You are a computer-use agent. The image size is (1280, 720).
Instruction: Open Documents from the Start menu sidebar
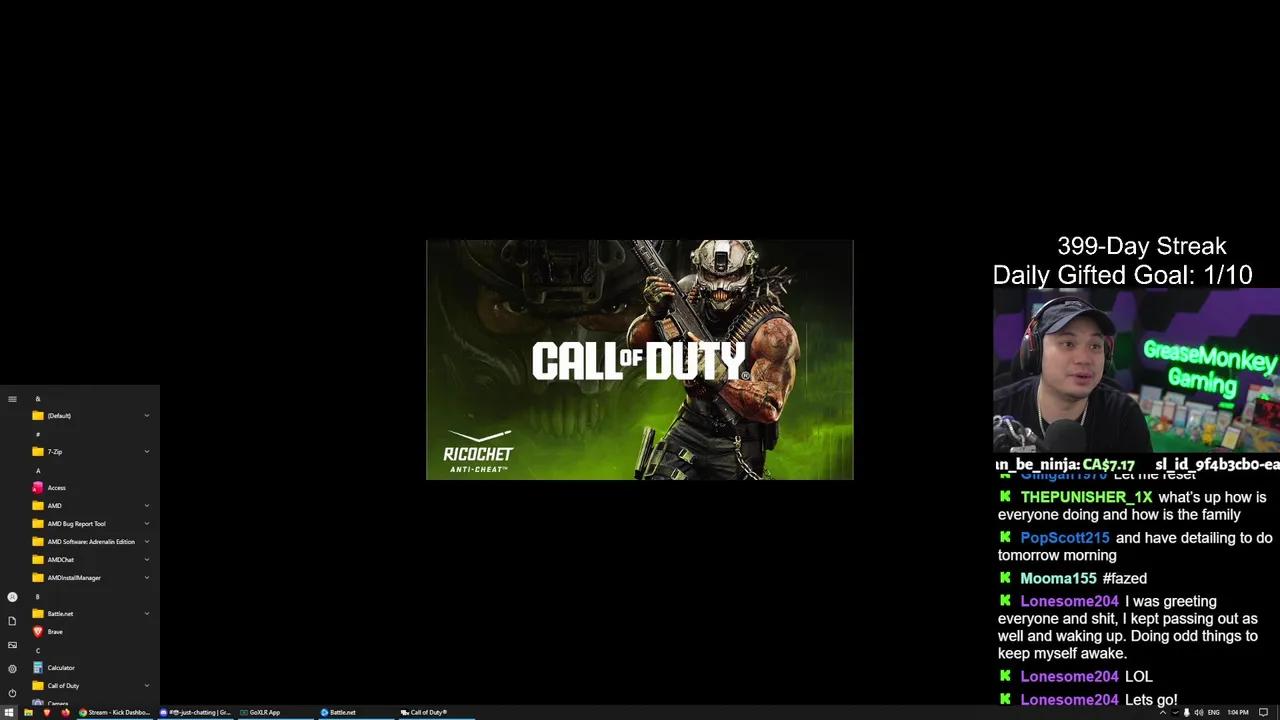[12, 621]
